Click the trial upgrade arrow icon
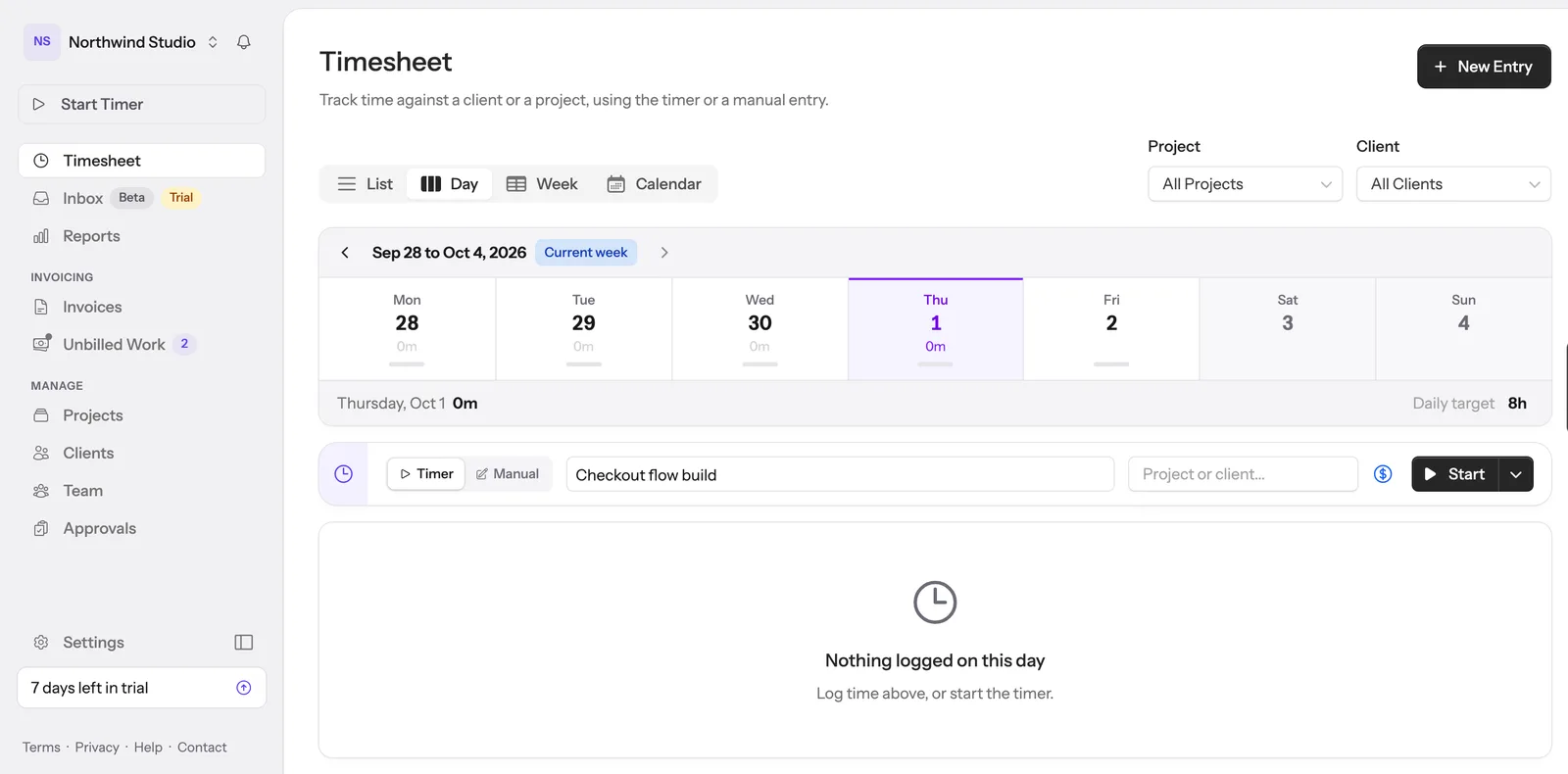This screenshot has height=774, width=1568. pos(244,688)
